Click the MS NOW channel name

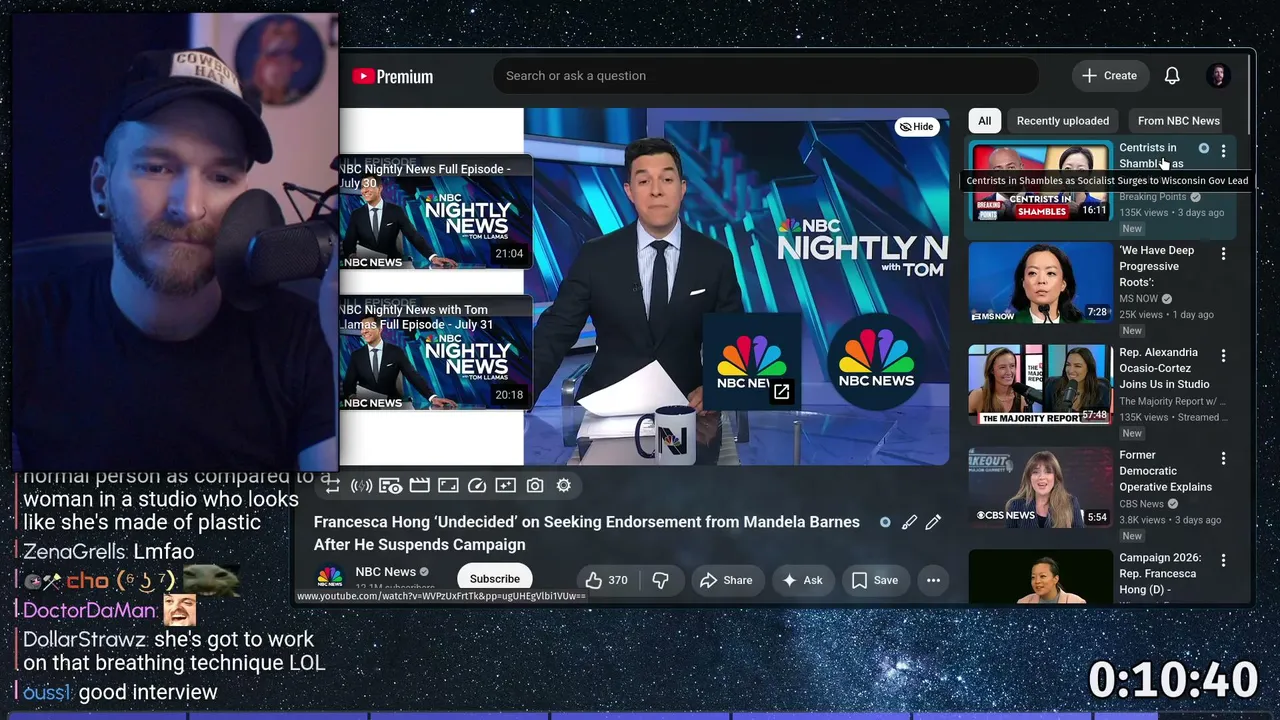click(1138, 299)
